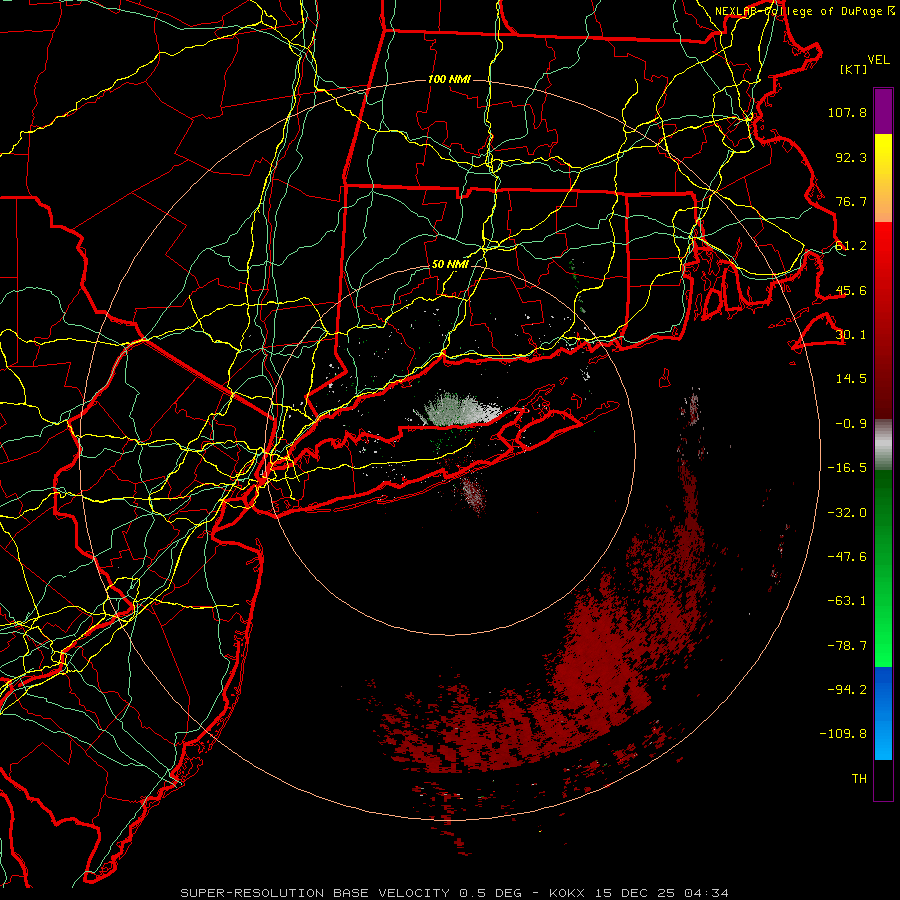Click the -78.7 velocity scale value
This screenshot has height=900, width=900.
(847, 646)
